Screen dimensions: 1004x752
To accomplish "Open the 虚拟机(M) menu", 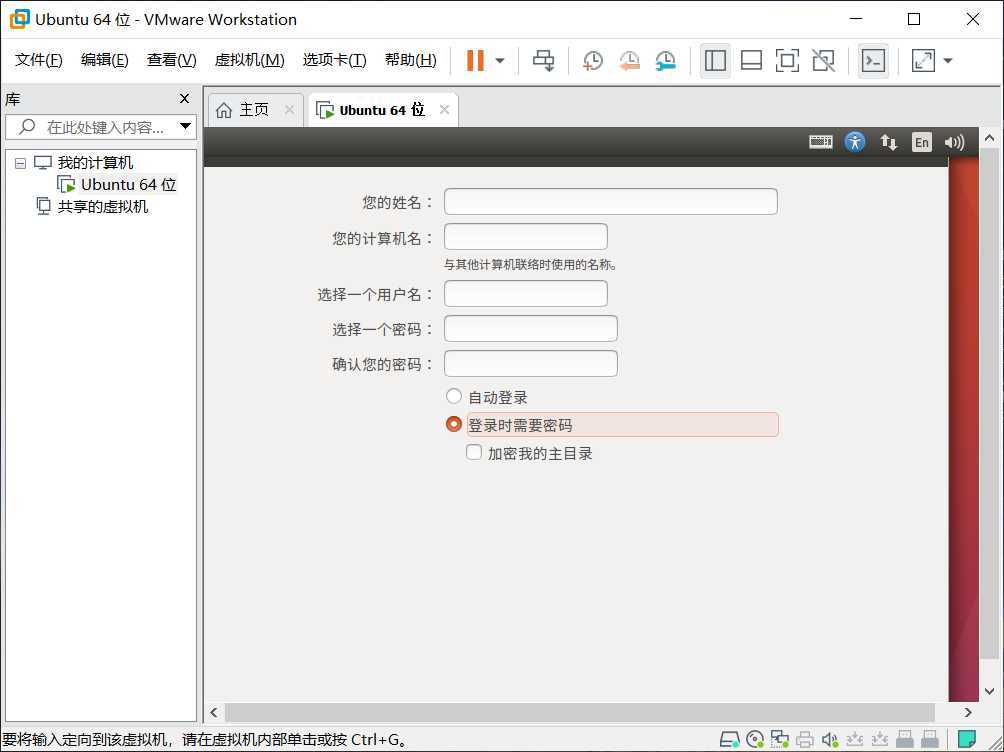I will 249,60.
